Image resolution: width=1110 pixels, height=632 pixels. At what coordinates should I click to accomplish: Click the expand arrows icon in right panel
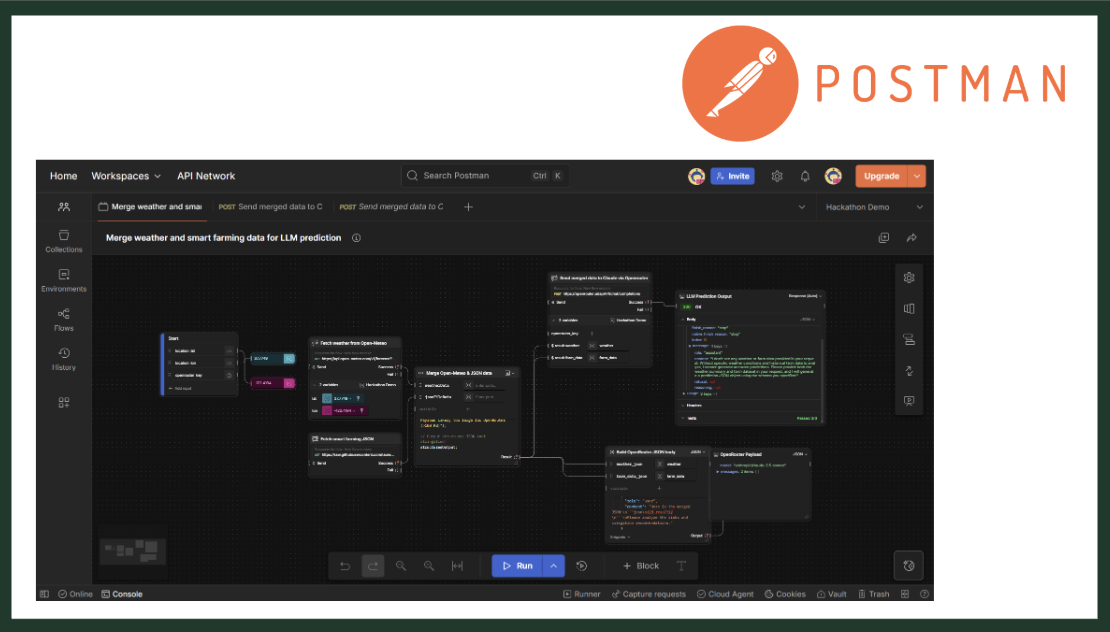pos(909,370)
